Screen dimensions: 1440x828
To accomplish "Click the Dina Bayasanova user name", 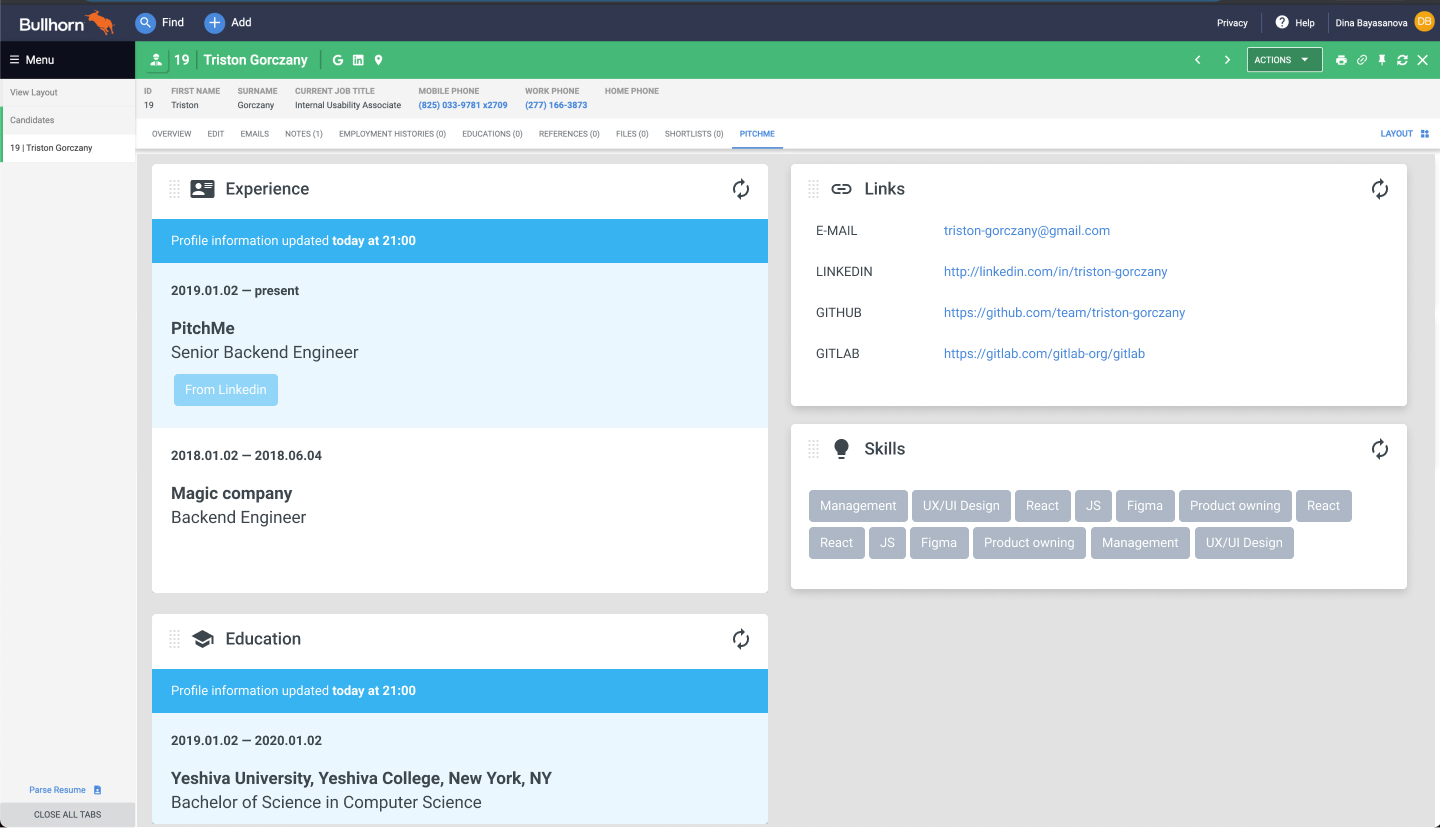I will click(1372, 23).
